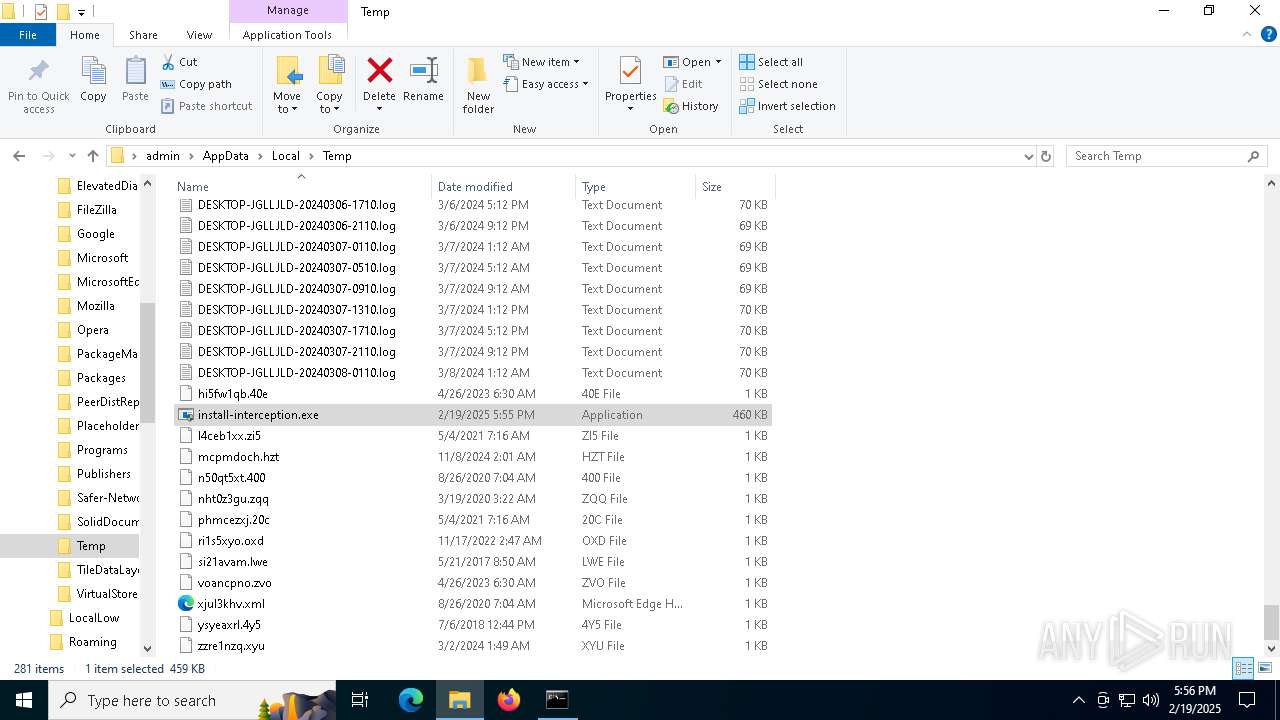Select DESKTOP-JGLLJLD-20240308-0110.log file
Image resolution: width=1280 pixels, height=720 pixels.
pos(472,373)
